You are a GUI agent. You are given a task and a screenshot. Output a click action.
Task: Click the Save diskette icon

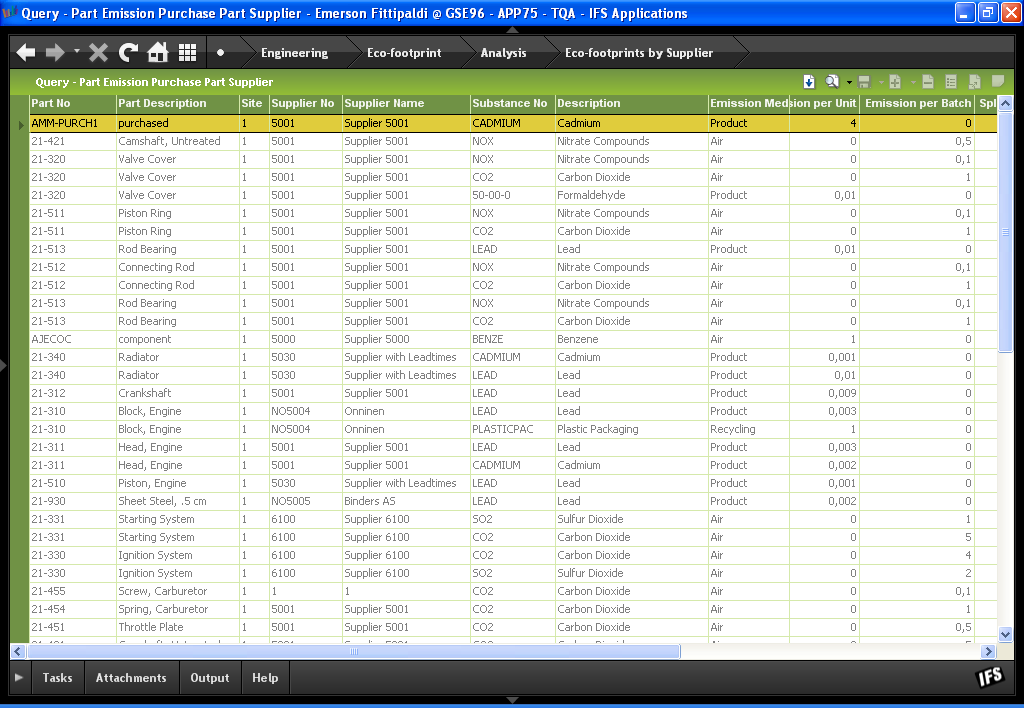point(865,82)
